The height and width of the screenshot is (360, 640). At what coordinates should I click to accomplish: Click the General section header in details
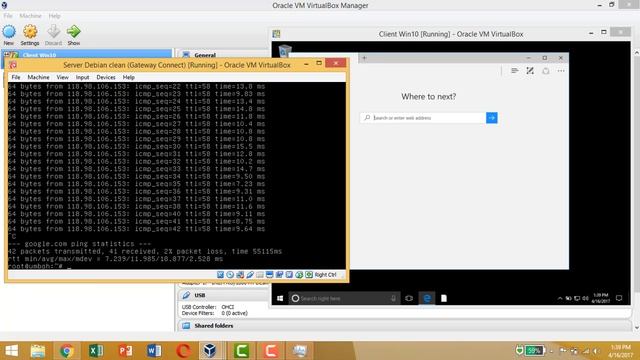(x=205, y=55)
